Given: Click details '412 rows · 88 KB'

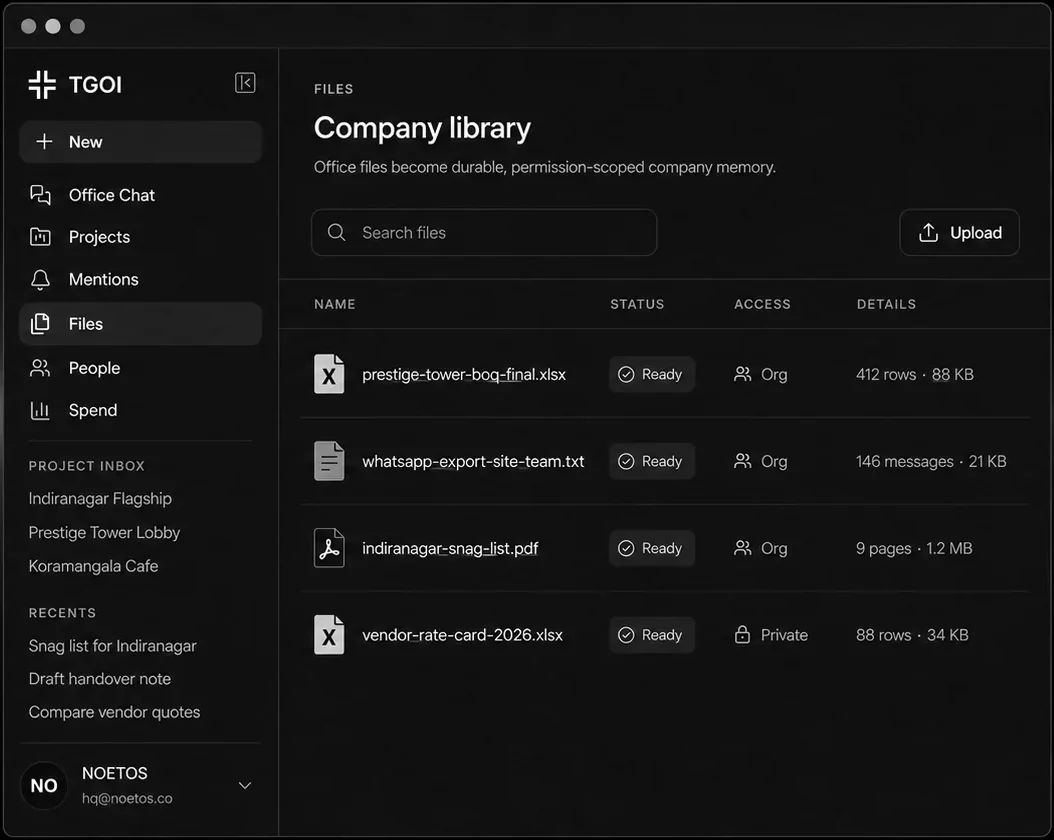Looking at the screenshot, I should pyautogui.click(x=915, y=374).
